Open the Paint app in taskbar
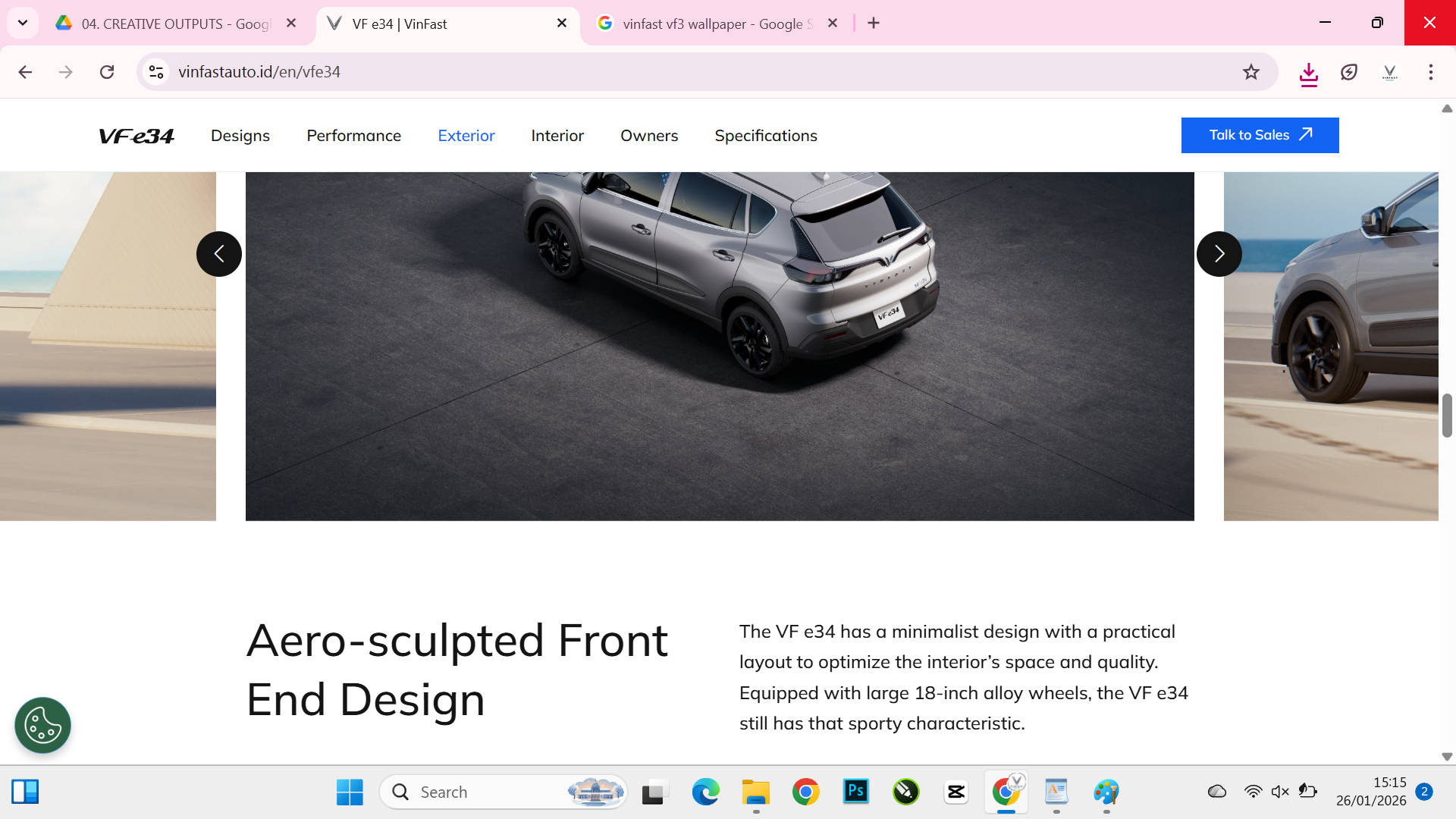 click(1106, 792)
